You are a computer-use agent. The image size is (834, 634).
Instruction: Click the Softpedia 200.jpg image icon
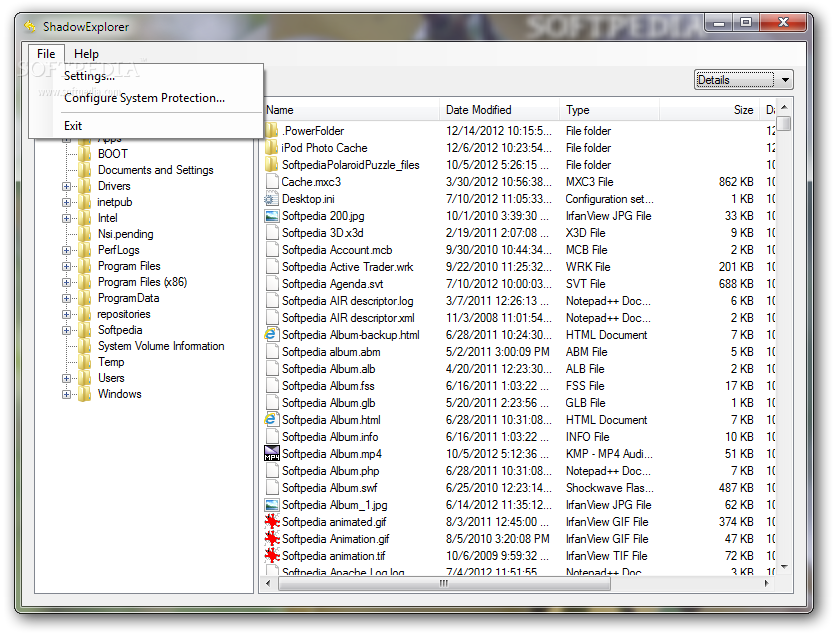coord(272,216)
